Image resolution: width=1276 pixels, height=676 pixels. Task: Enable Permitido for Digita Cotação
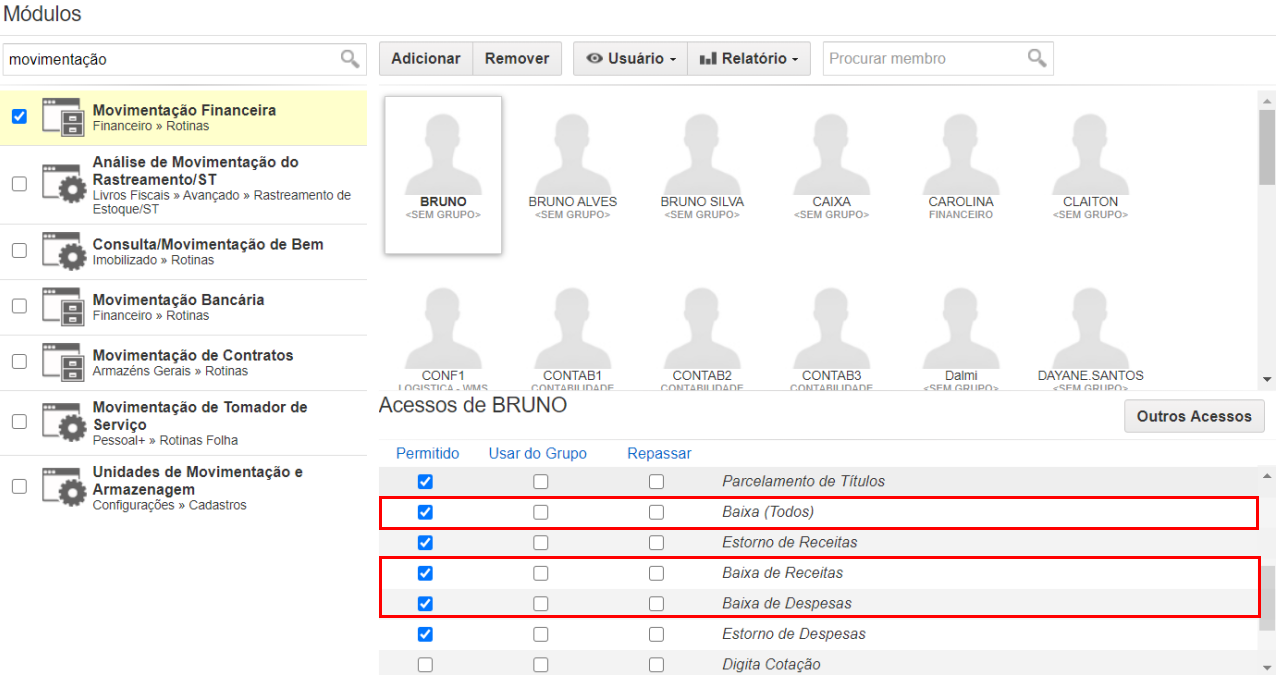425,664
